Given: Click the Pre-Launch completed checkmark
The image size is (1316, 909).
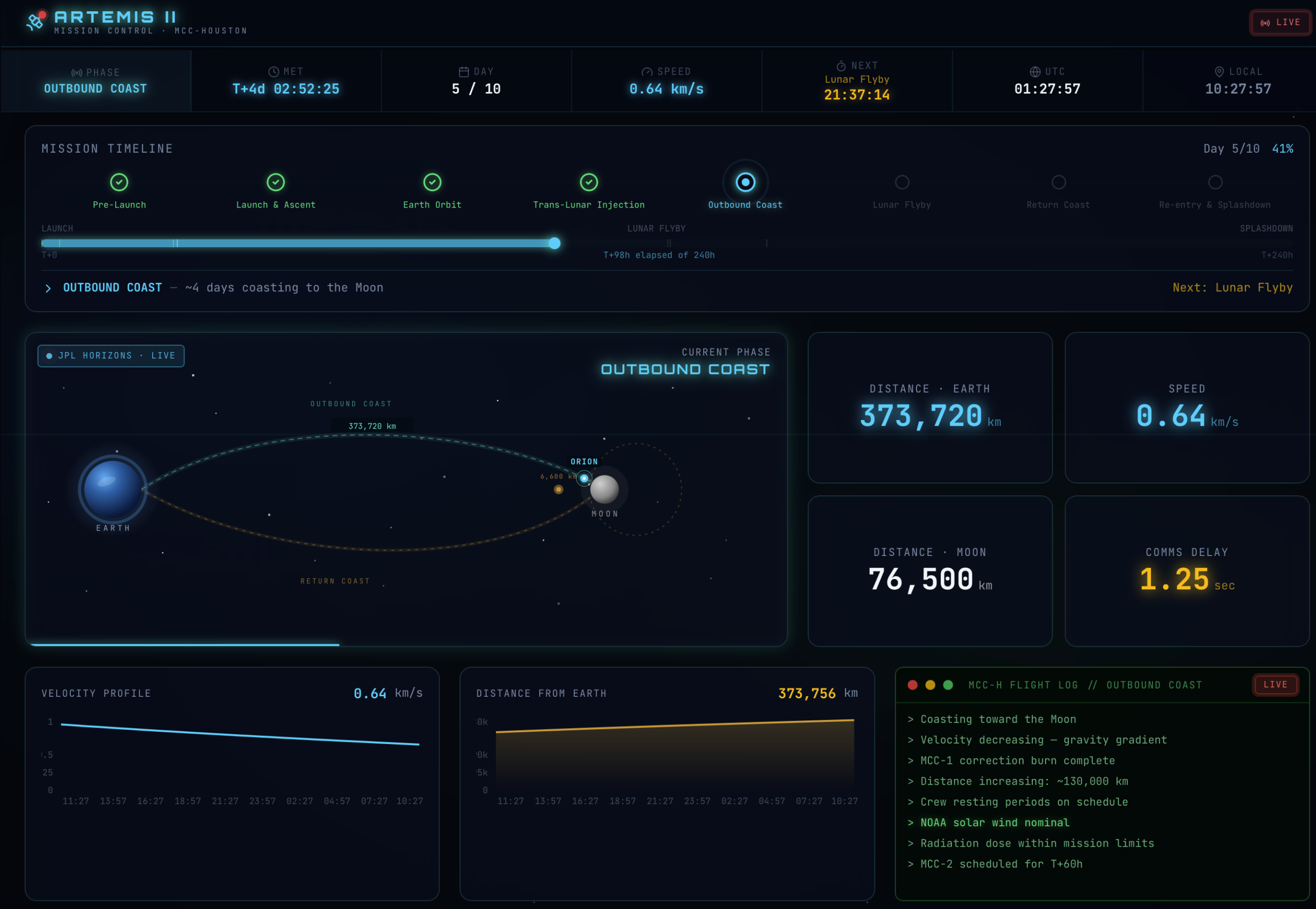Looking at the screenshot, I should (x=119, y=182).
